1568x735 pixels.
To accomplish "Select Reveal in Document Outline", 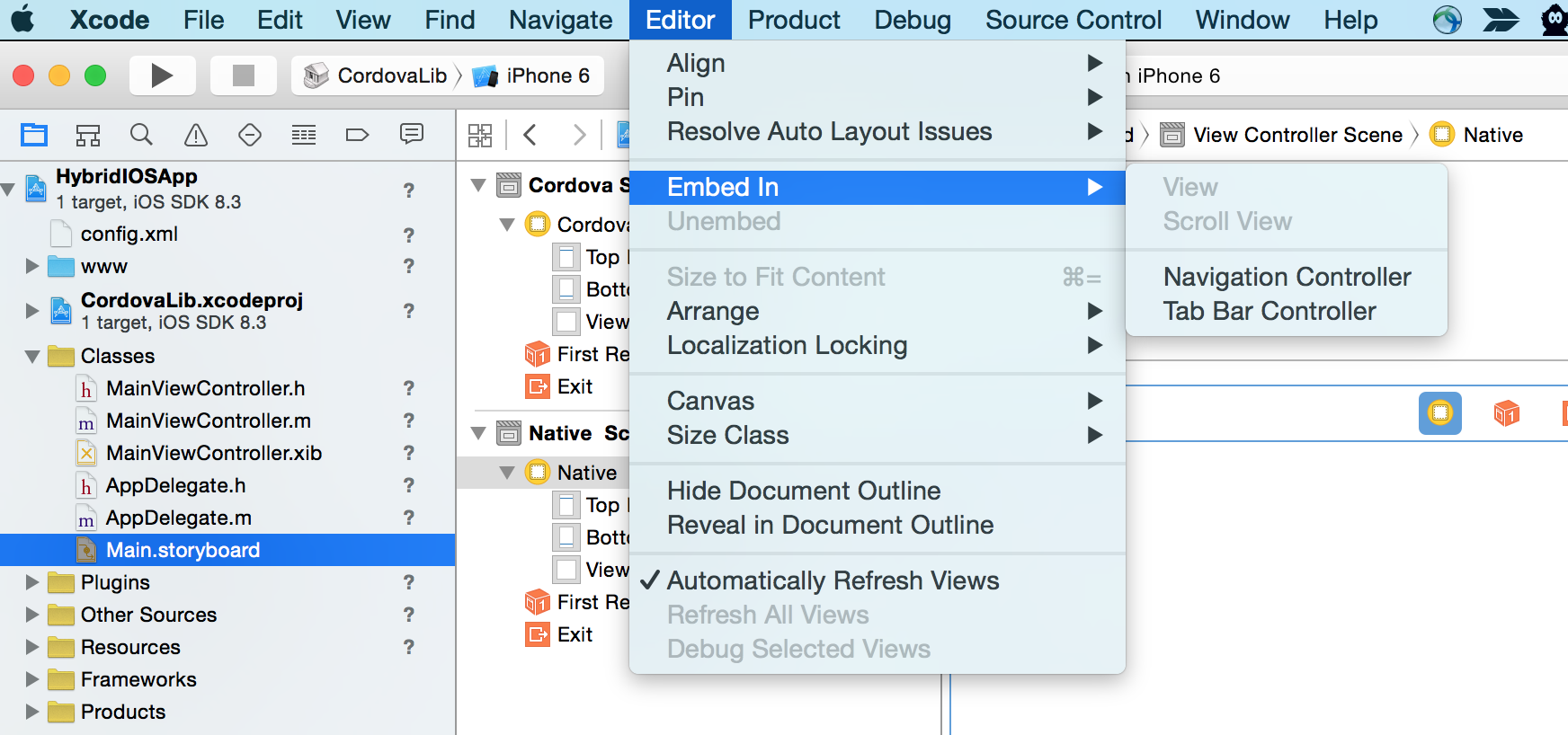I will click(878, 525).
